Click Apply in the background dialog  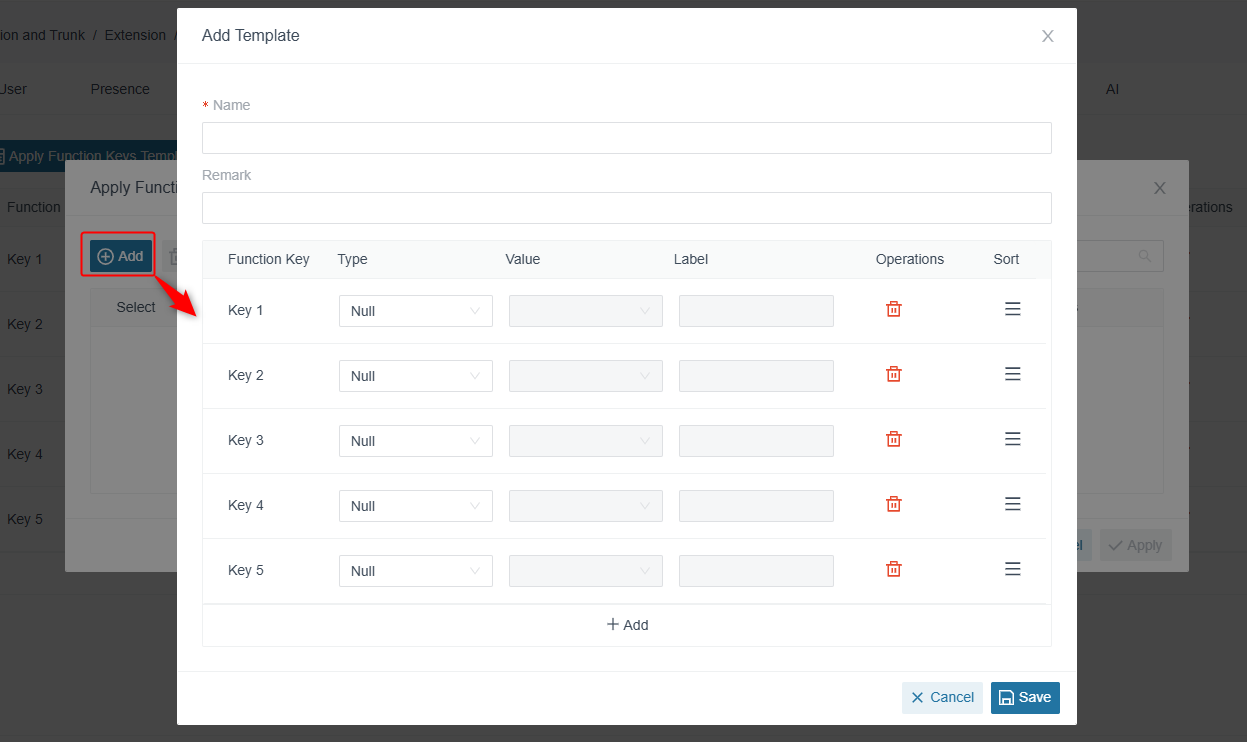[1135, 545]
